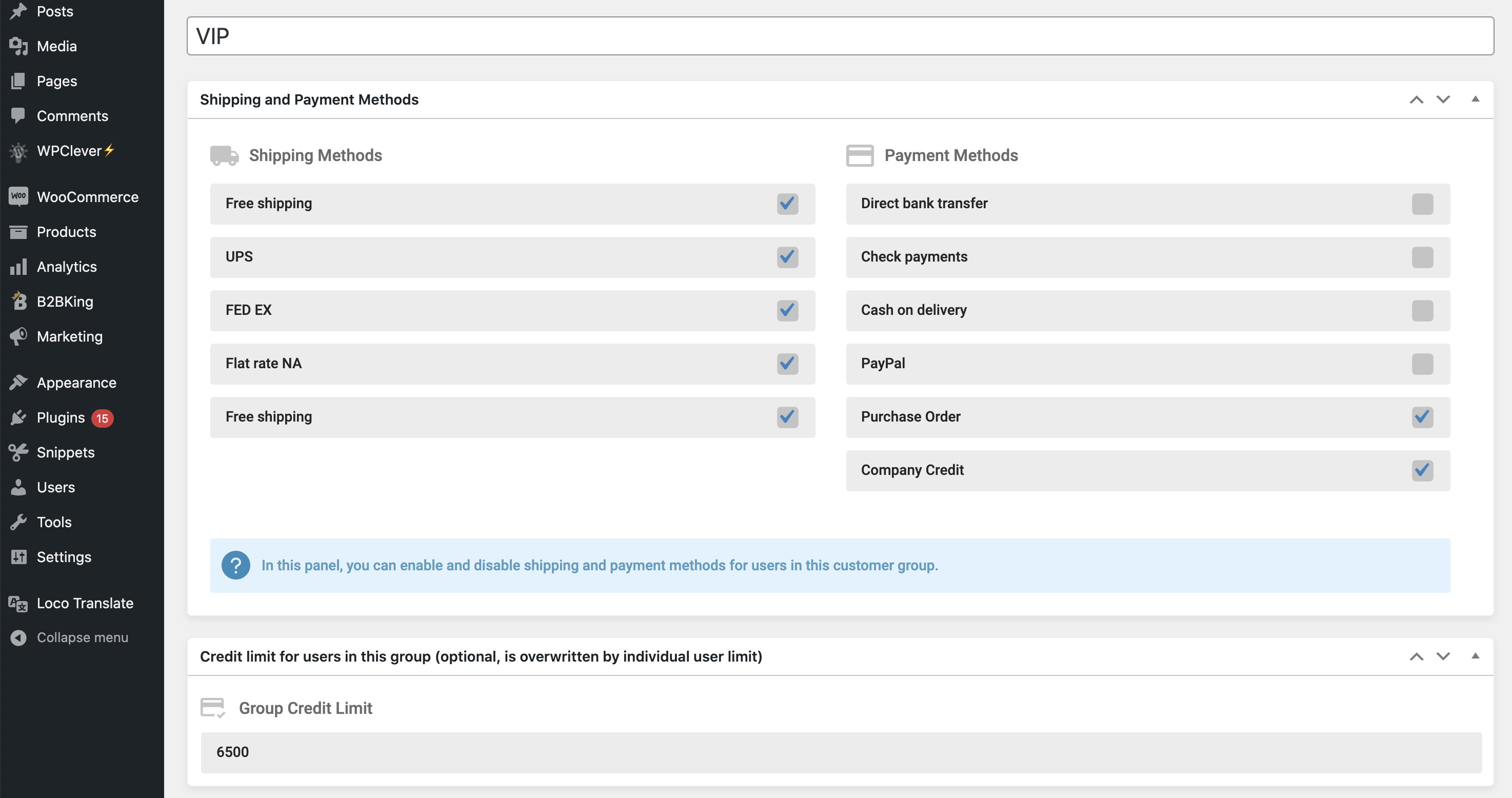Open WooCommerce via its woo icon
1512x798 pixels.
(x=19, y=196)
